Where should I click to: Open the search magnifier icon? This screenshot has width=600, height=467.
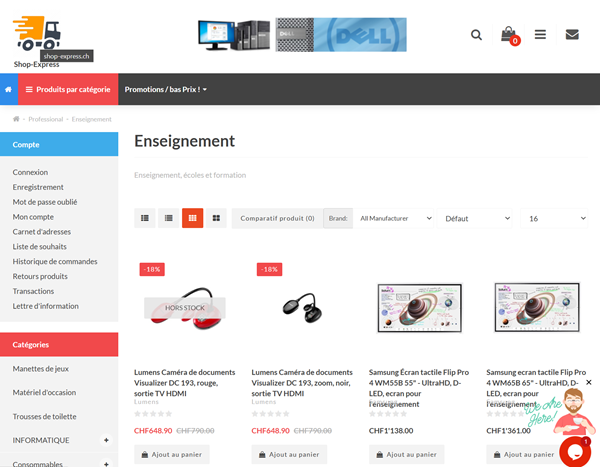coord(476,35)
